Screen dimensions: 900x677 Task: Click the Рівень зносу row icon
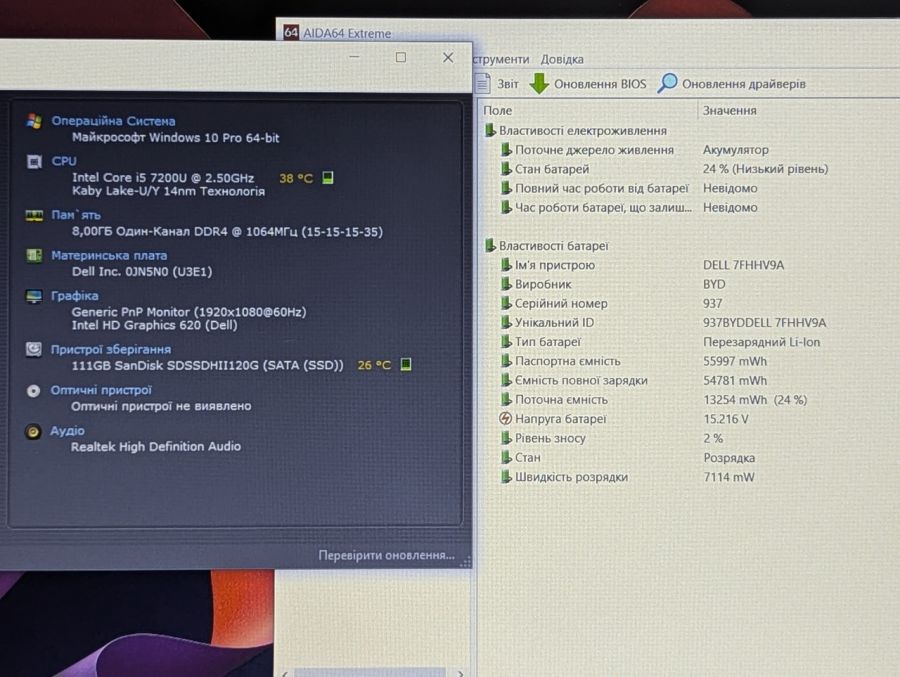(506, 438)
